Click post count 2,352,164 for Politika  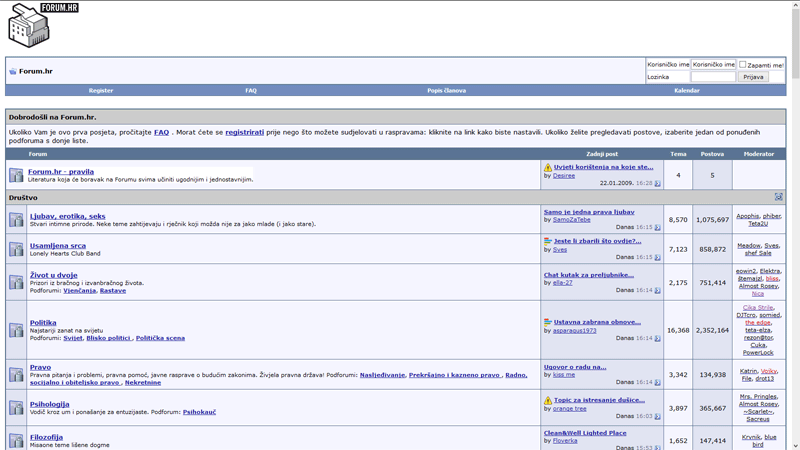pos(712,330)
